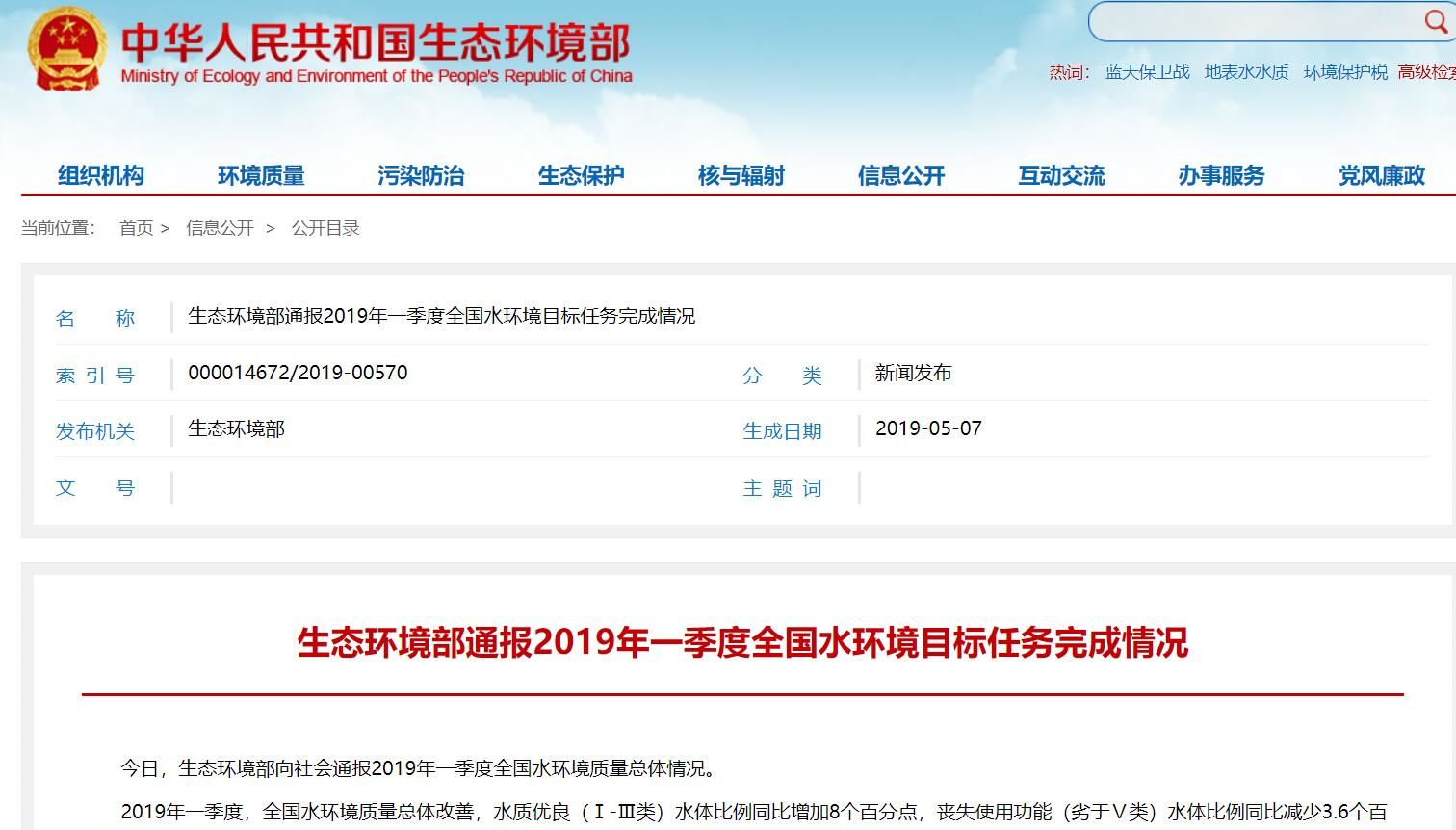Open the 环境保护税 hot keyword link
This screenshot has height=830, width=1456.
[x=1345, y=72]
